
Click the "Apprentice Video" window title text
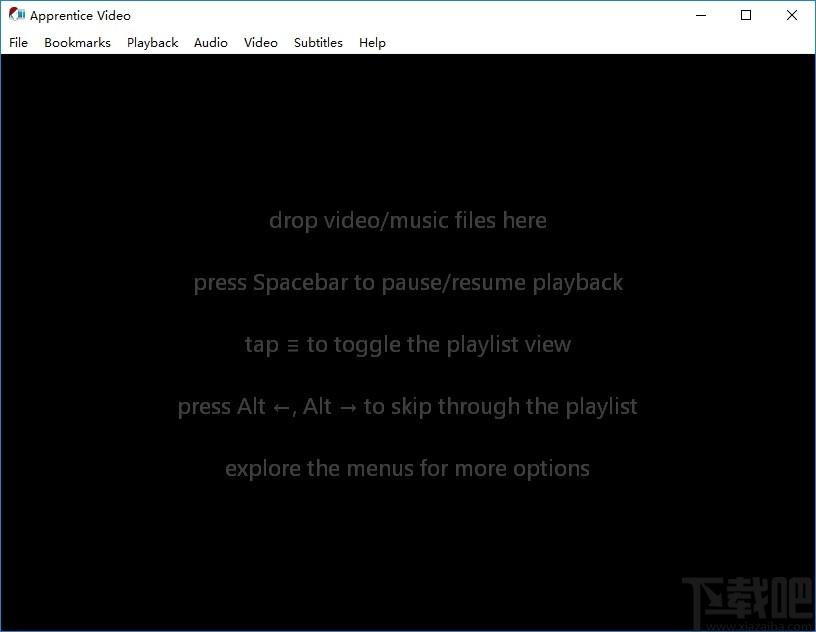pyautogui.click(x=80, y=16)
